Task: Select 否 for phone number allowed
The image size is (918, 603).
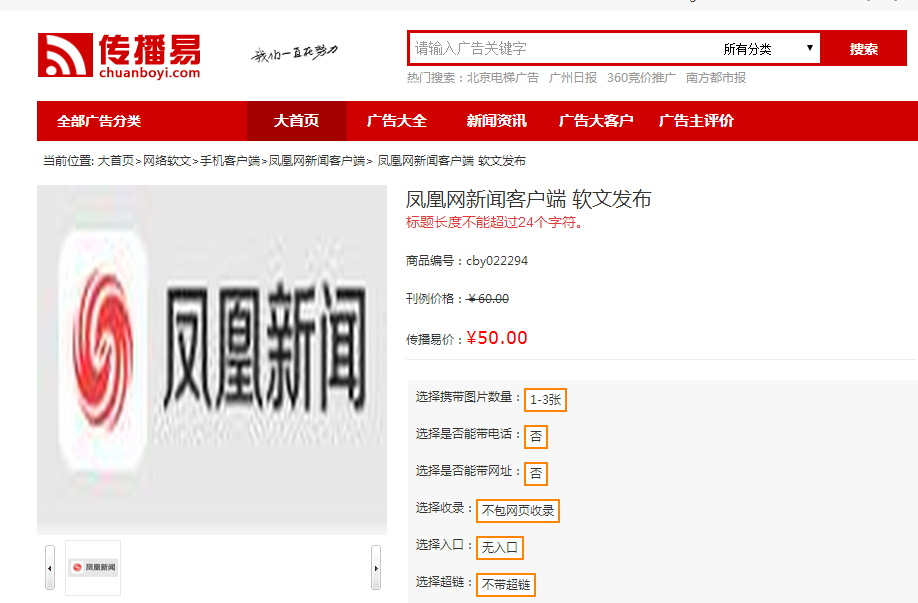Action: tap(535, 436)
